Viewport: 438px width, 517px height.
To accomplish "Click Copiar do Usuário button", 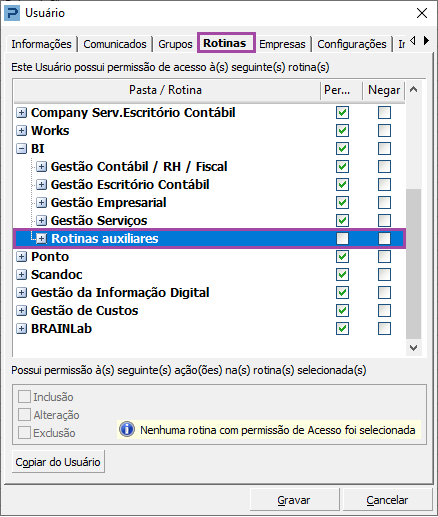I will 58,462.
